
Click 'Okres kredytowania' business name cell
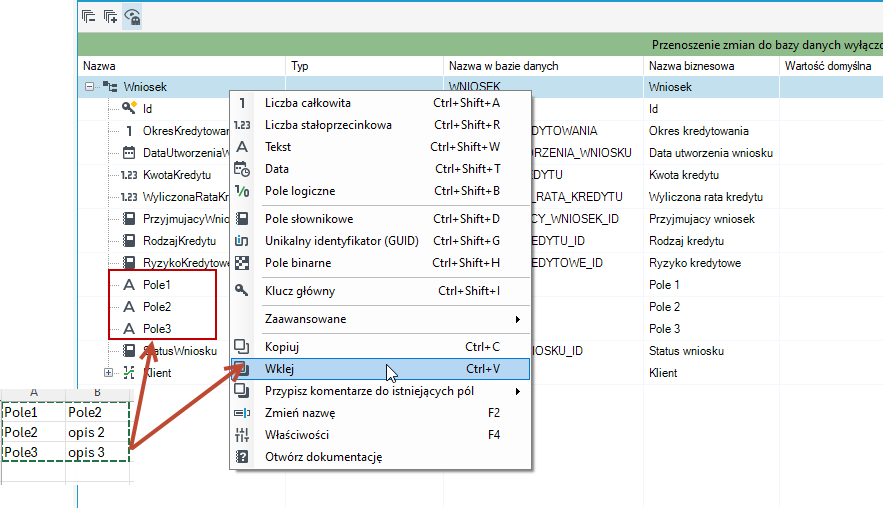click(699, 131)
